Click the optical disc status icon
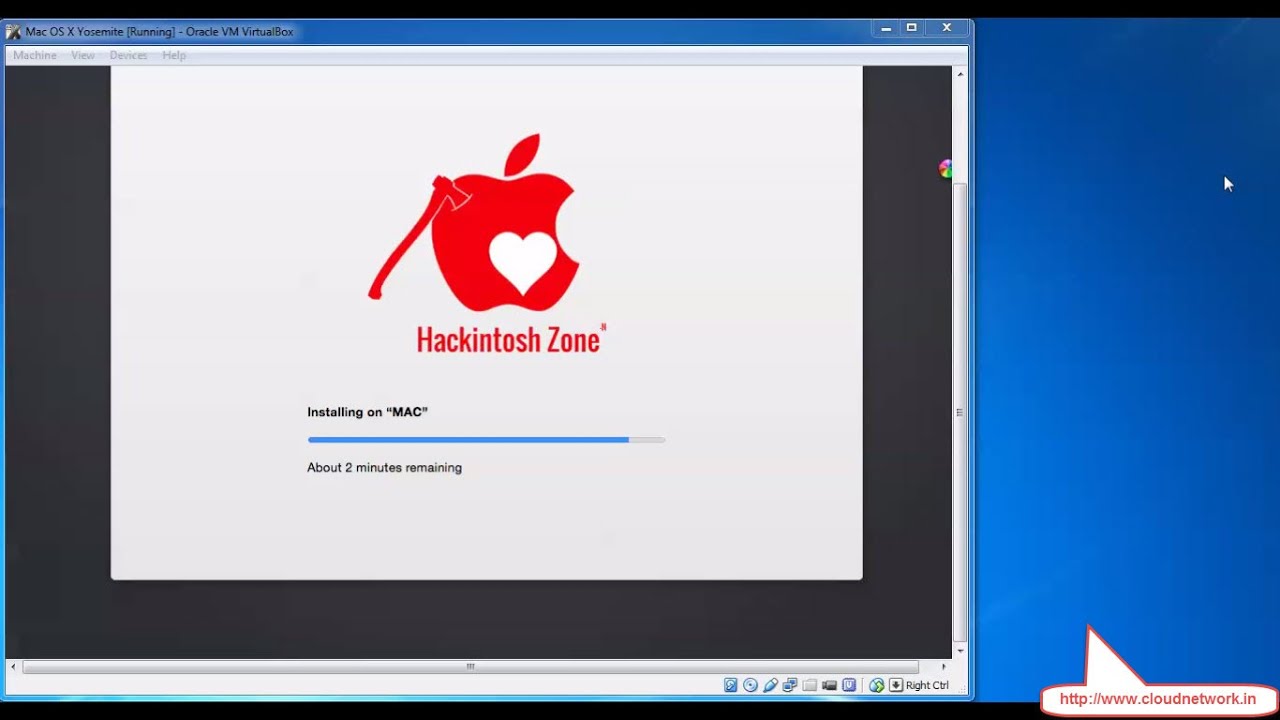 [750, 685]
